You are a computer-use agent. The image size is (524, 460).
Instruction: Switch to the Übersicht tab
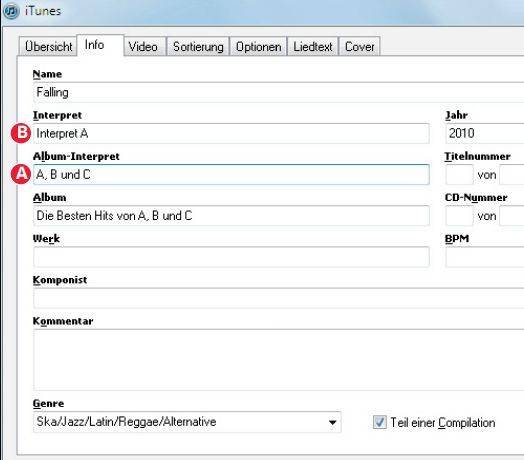click(x=48, y=46)
